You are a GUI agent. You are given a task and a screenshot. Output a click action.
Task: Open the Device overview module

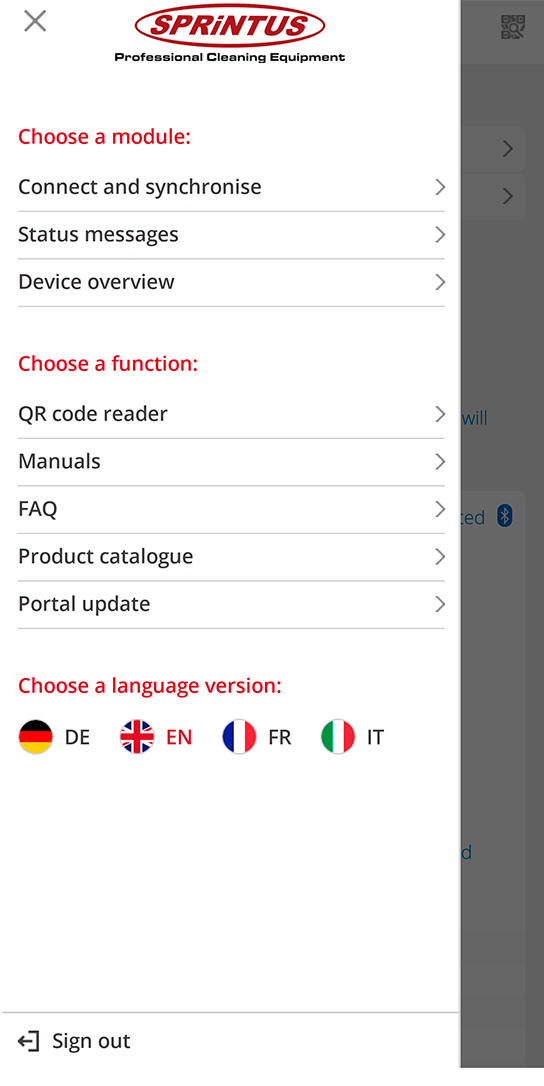231,283
